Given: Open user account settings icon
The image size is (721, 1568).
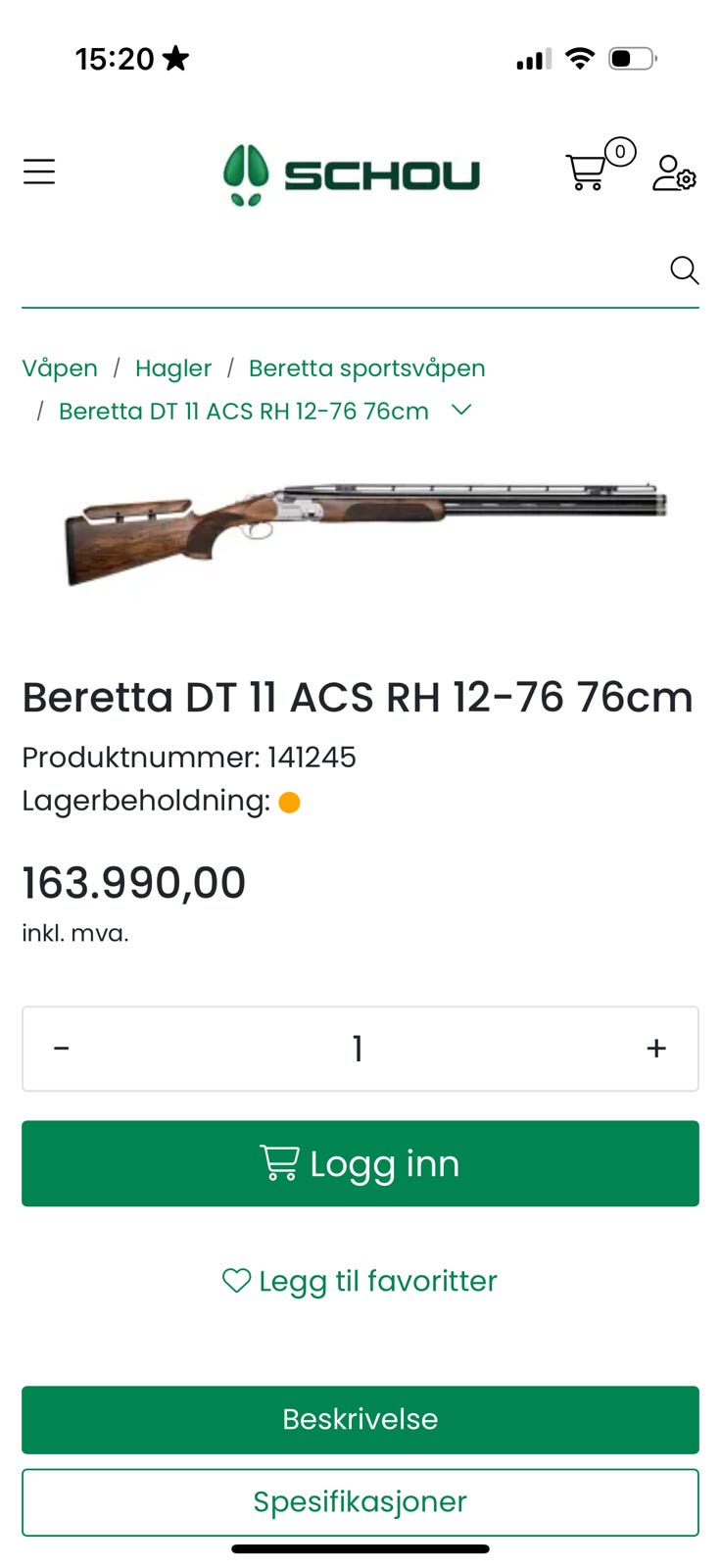Looking at the screenshot, I should point(674,172).
